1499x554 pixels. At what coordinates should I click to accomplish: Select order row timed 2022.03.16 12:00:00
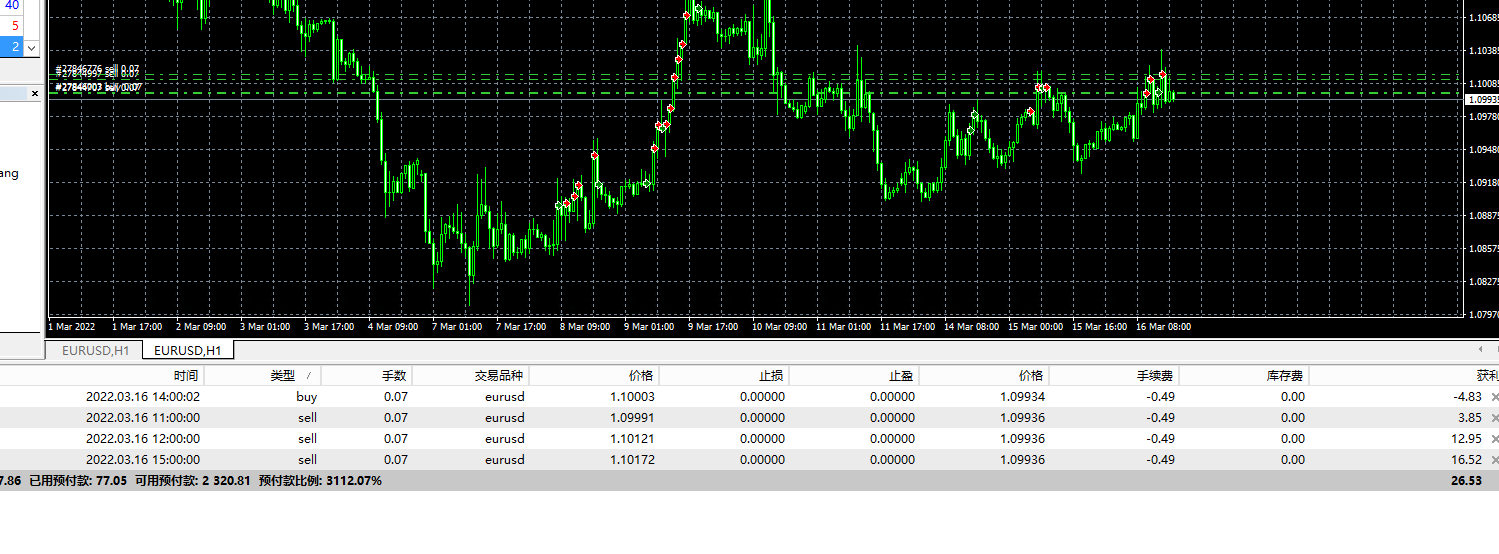click(749, 439)
